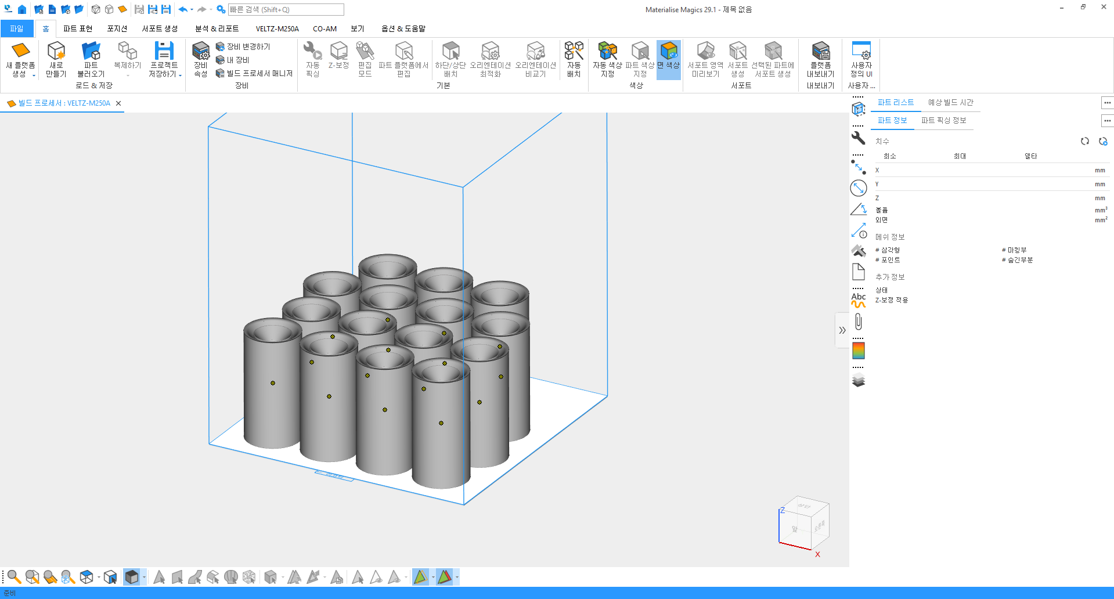Image resolution: width=1114 pixels, height=599 pixels.
Task: Click the 프로젝트 저장하기 floppy icon
Action: point(164,51)
